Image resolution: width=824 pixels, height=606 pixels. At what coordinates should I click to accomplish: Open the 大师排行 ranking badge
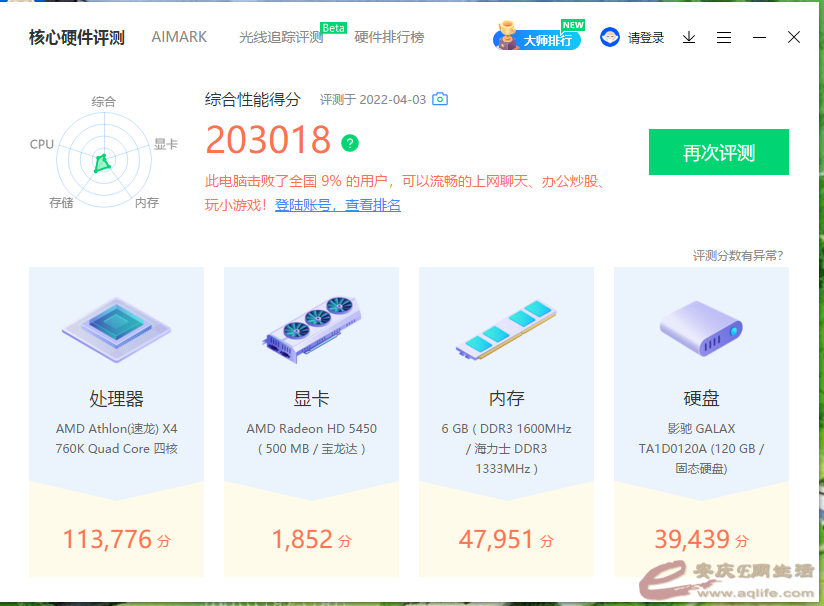(x=538, y=39)
